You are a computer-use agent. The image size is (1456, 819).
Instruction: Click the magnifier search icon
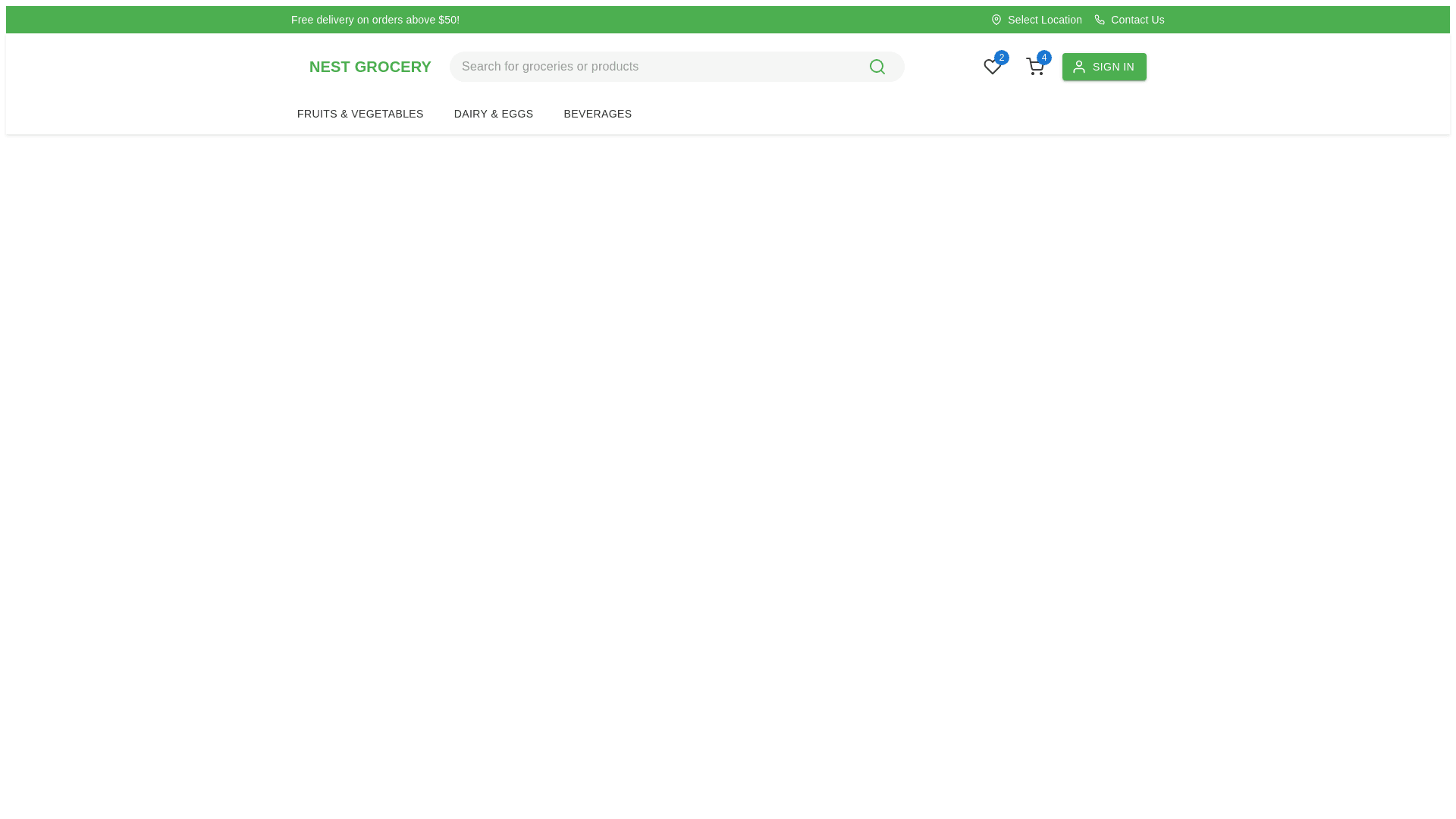click(x=877, y=67)
